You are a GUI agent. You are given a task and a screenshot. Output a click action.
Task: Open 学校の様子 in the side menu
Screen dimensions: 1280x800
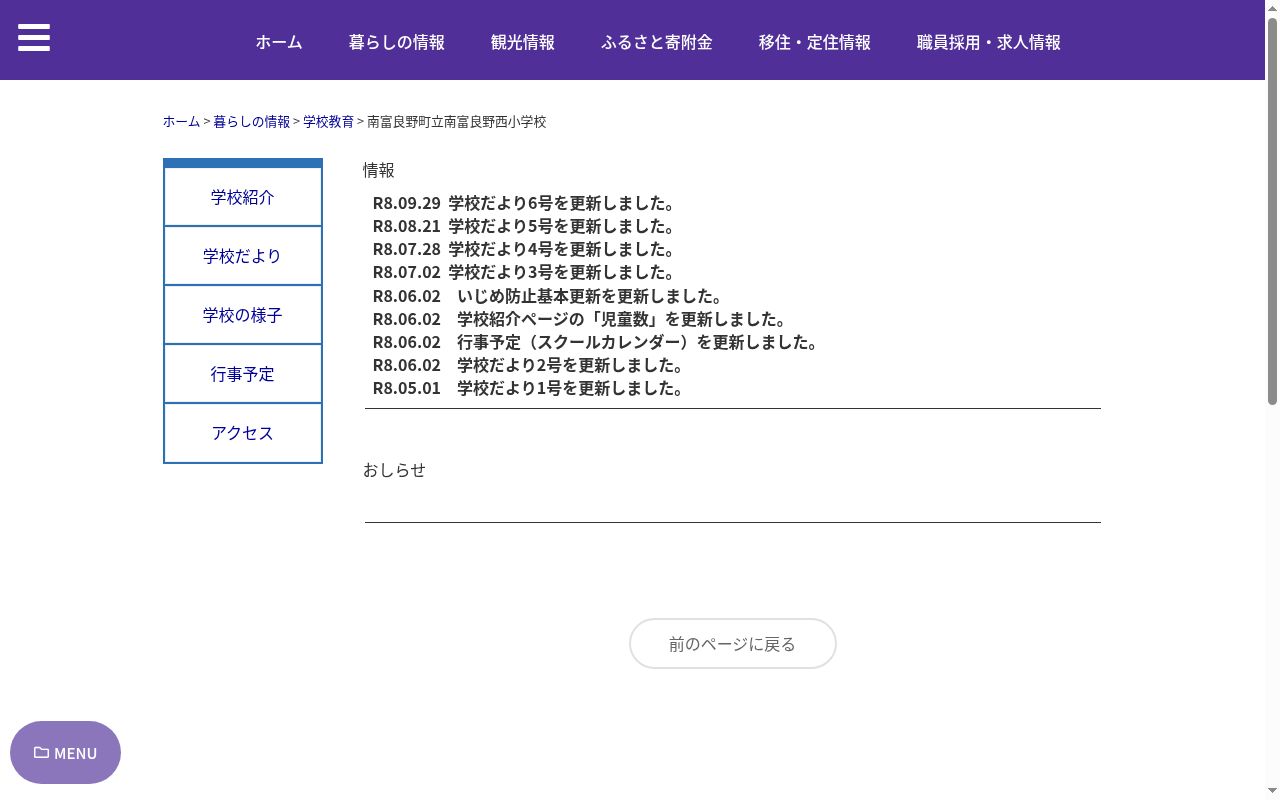tap(243, 315)
